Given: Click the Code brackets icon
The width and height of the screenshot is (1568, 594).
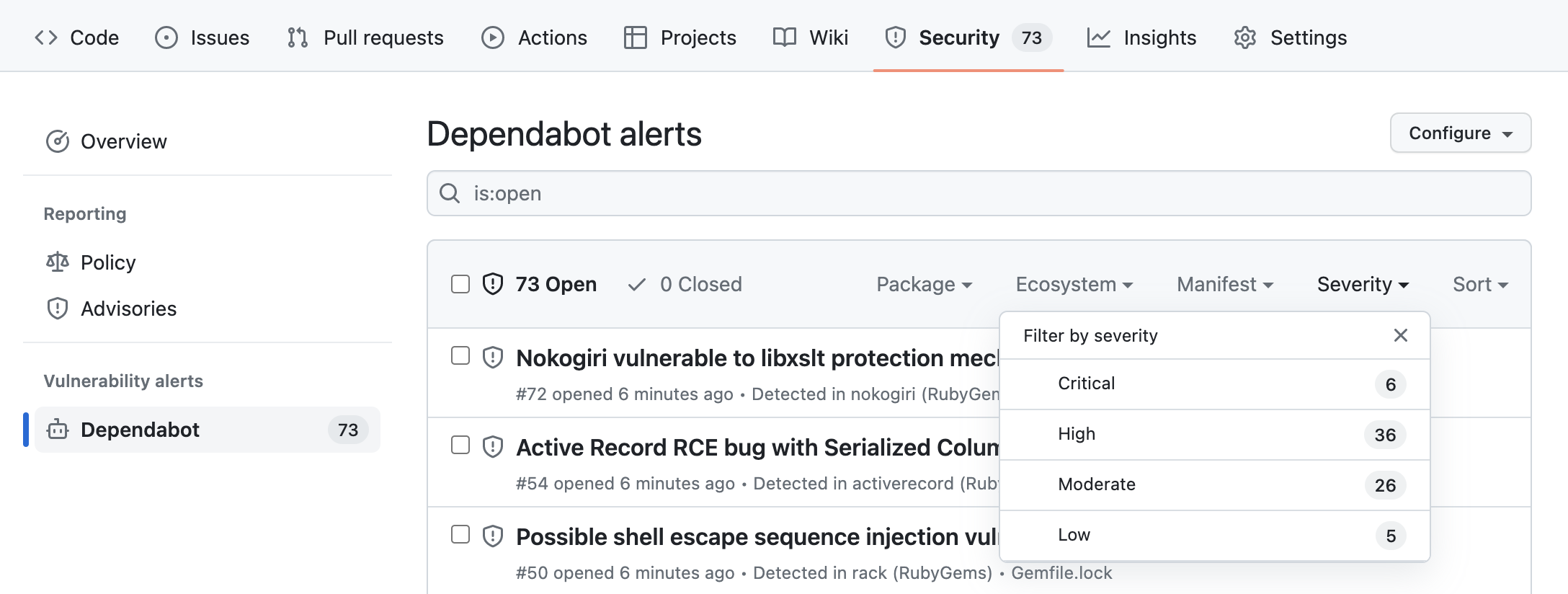Looking at the screenshot, I should [46, 37].
